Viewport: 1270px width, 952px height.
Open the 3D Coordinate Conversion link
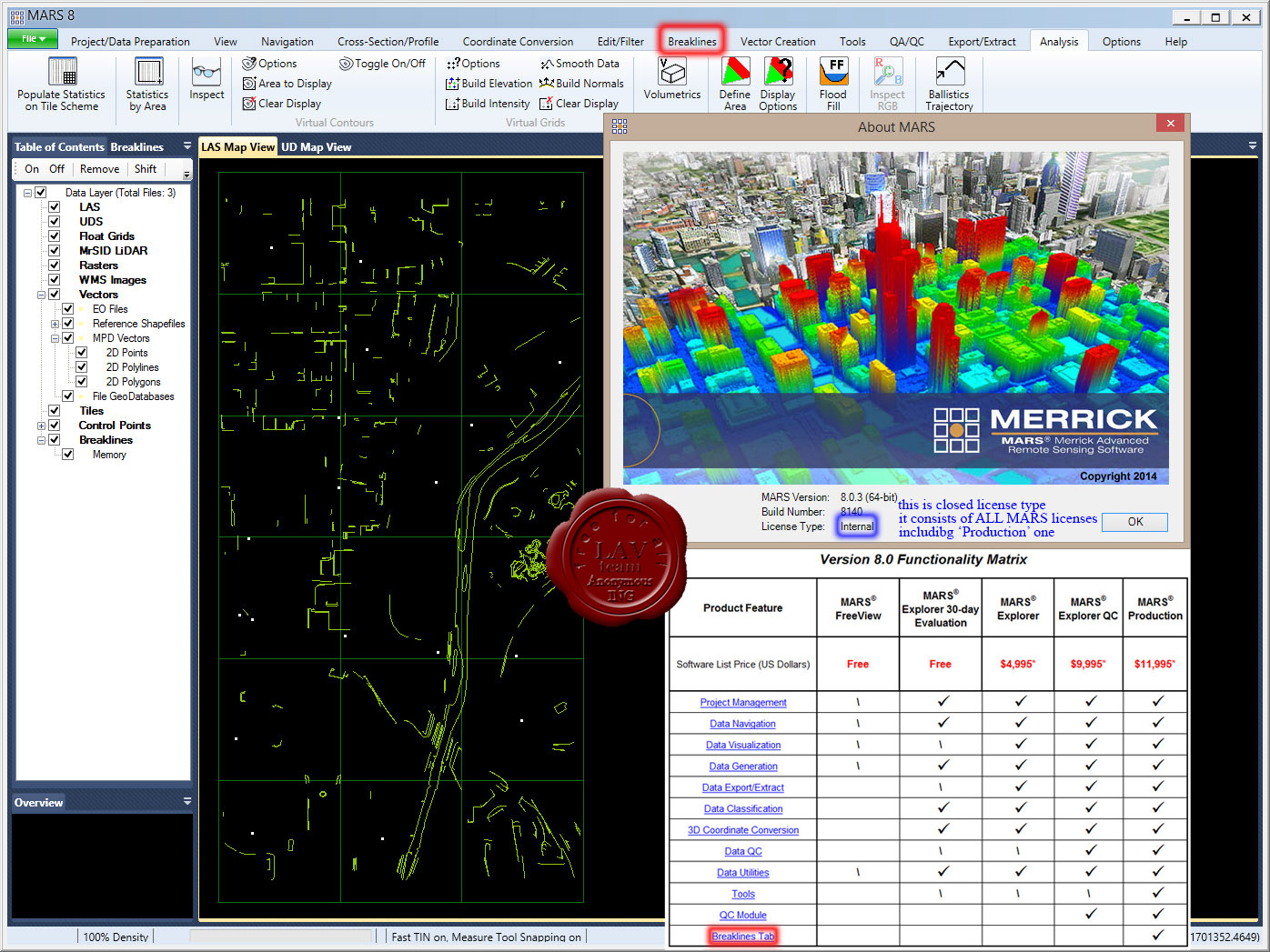tap(743, 830)
